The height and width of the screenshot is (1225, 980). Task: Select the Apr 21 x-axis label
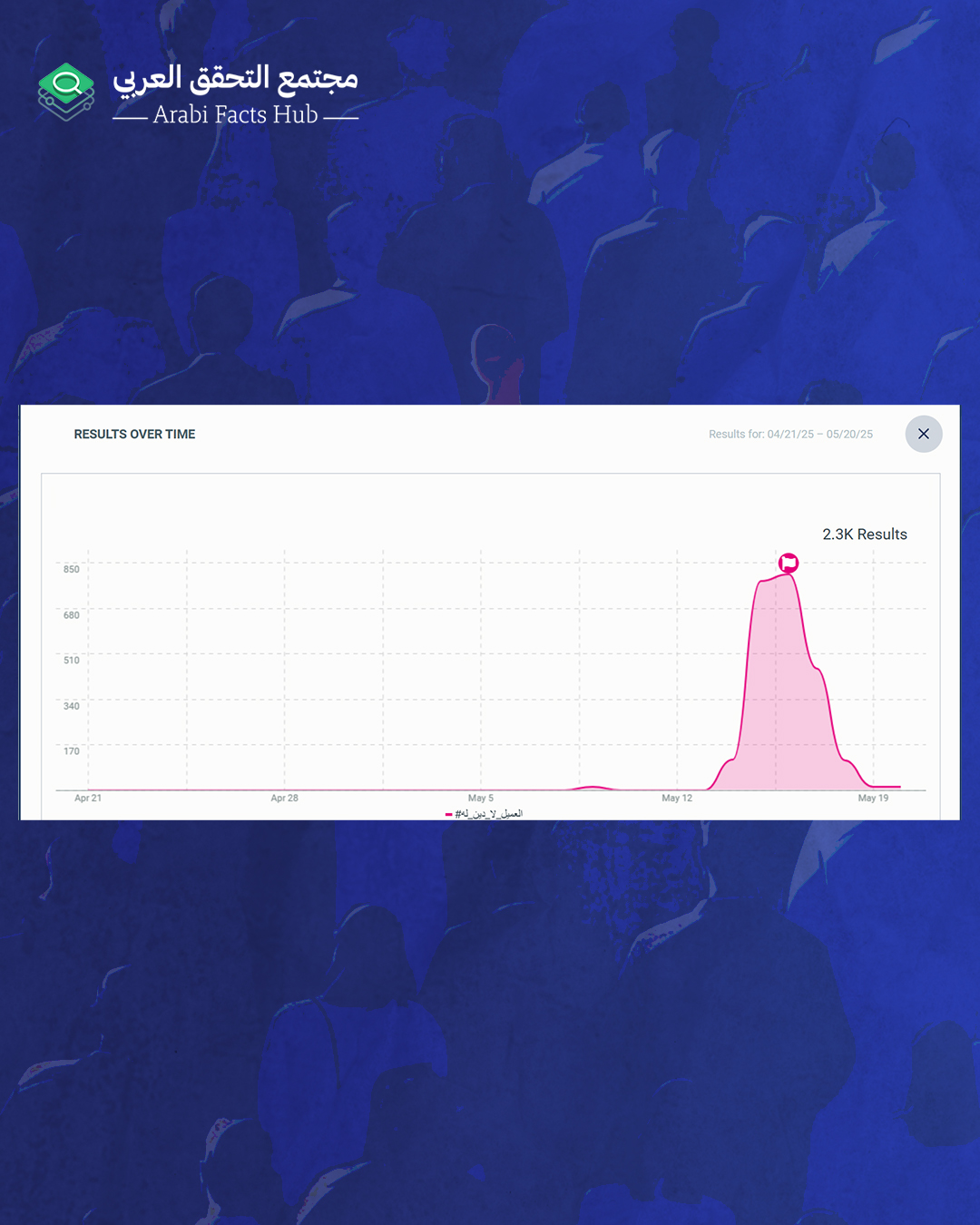coord(88,799)
